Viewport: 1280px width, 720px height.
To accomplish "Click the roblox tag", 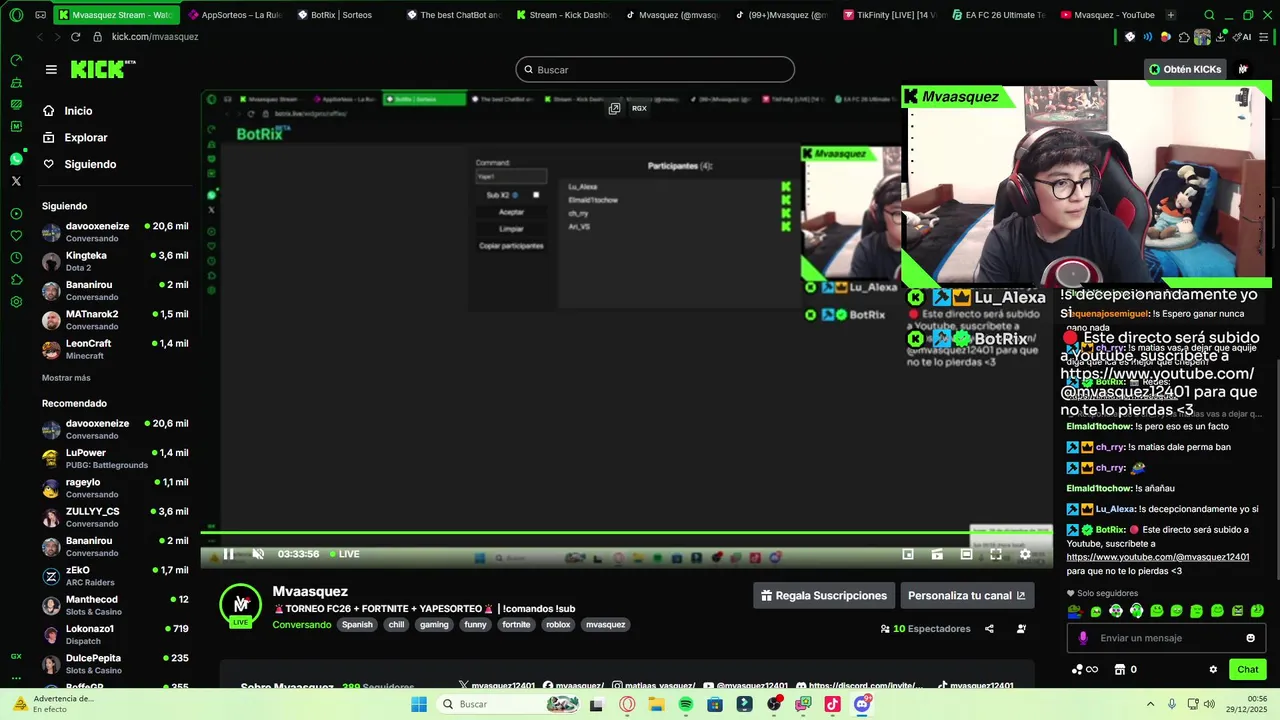I will click(558, 625).
